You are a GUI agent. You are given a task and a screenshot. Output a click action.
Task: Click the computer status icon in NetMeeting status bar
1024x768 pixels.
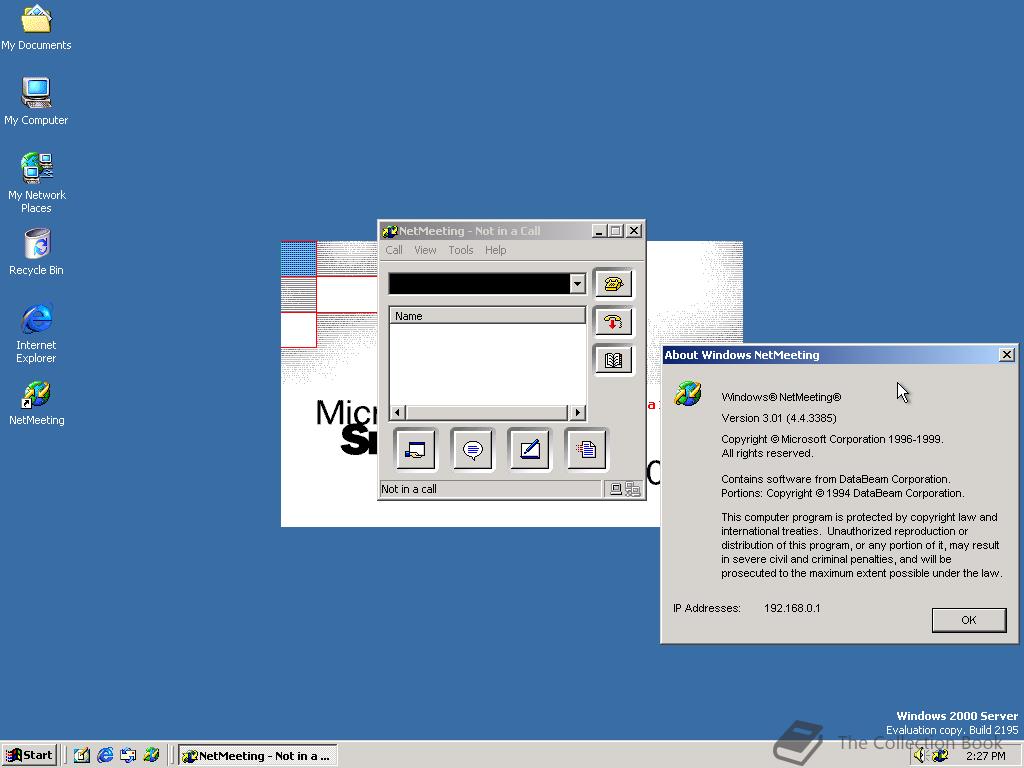pyautogui.click(x=616, y=489)
